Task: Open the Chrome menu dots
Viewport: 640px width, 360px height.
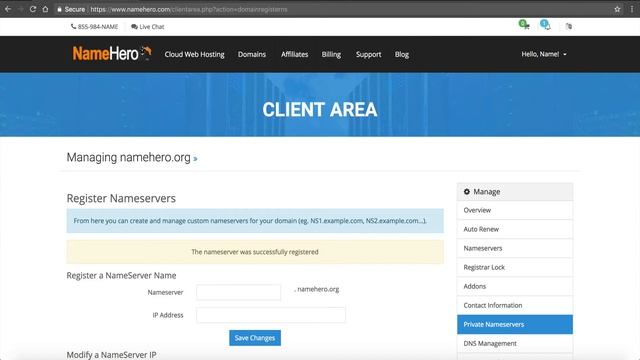Action: [632, 9]
